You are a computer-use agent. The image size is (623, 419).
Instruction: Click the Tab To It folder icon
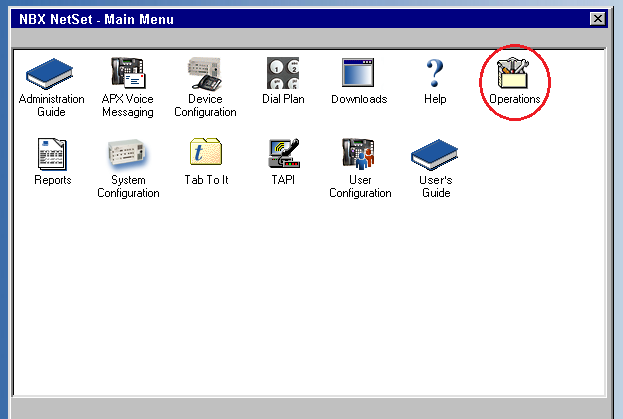(x=205, y=154)
